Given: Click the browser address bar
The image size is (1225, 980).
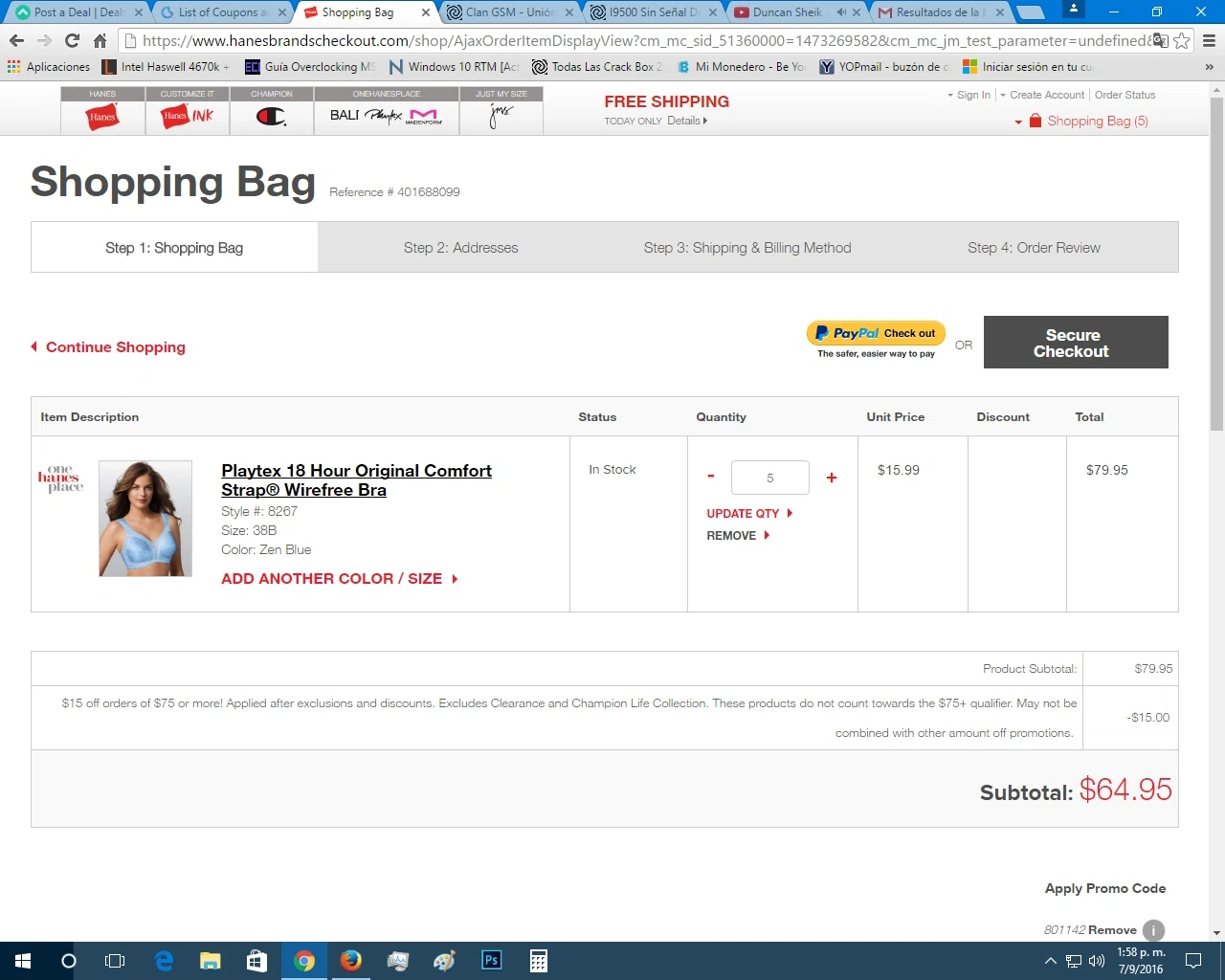Looking at the screenshot, I should (641, 40).
